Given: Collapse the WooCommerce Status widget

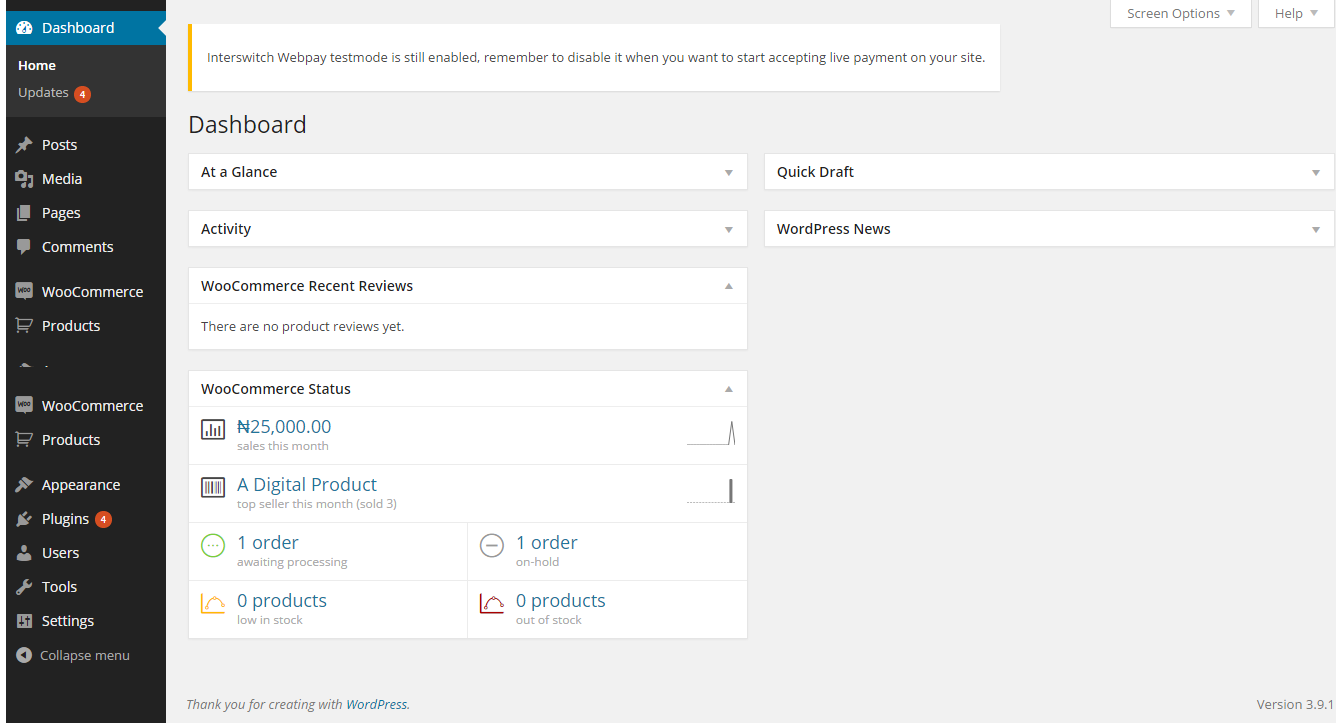Looking at the screenshot, I should pos(728,389).
